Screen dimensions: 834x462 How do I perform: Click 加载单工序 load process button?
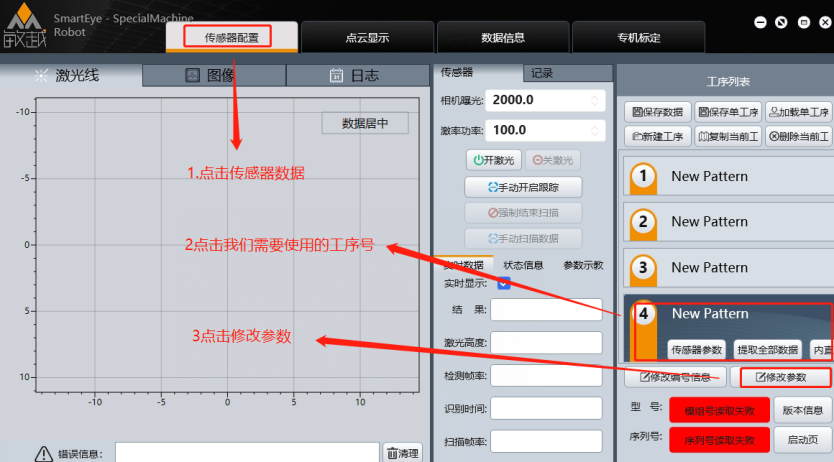pyautogui.click(x=797, y=111)
